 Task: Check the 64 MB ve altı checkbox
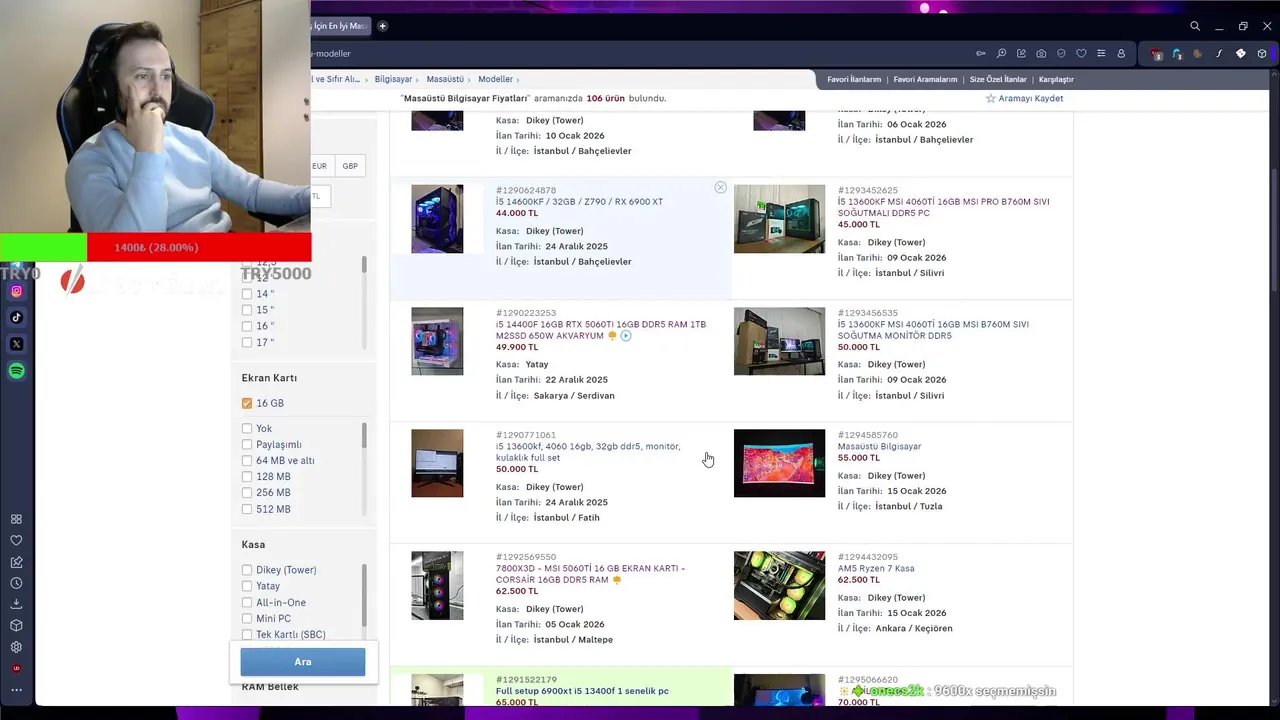coord(247,461)
